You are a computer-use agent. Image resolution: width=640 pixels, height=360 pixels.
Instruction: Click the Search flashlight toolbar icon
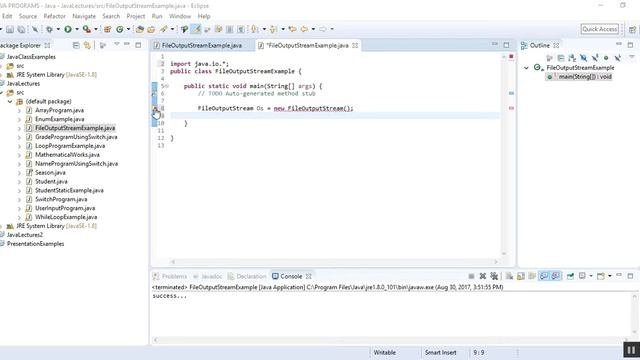[164, 29]
